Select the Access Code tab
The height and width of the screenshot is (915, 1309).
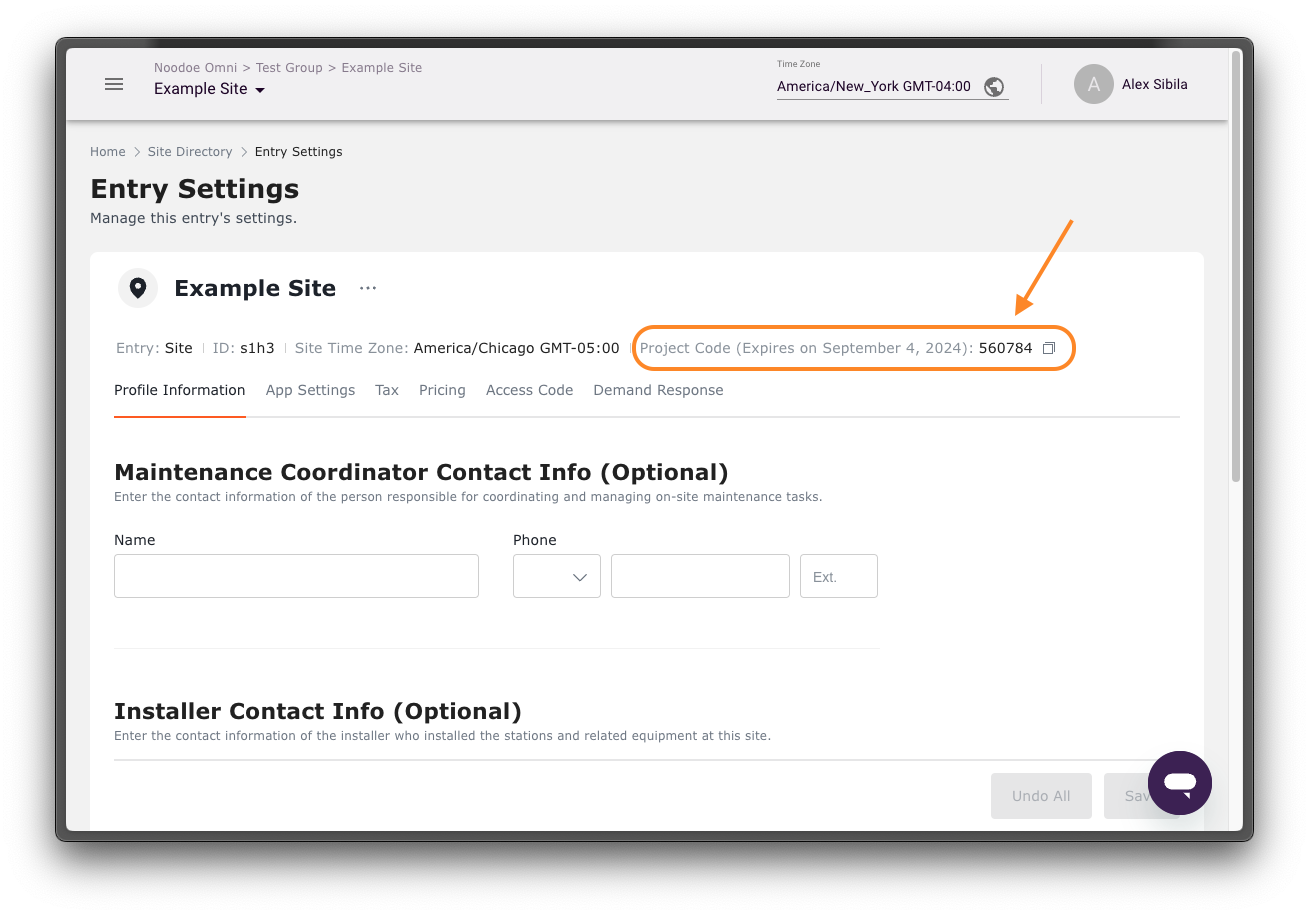(529, 390)
